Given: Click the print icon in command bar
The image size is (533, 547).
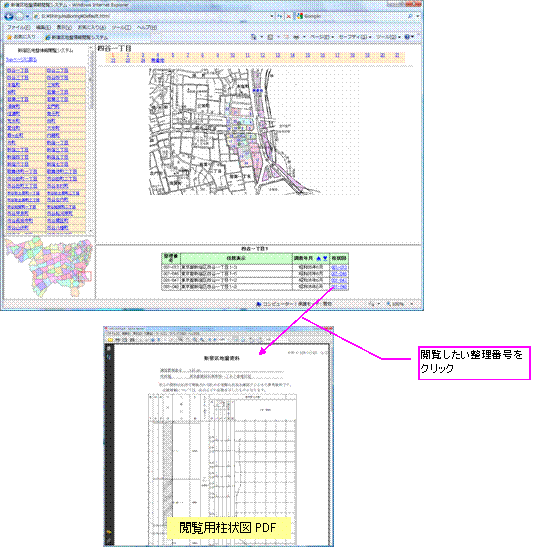Looking at the screenshot, I should (x=295, y=37).
